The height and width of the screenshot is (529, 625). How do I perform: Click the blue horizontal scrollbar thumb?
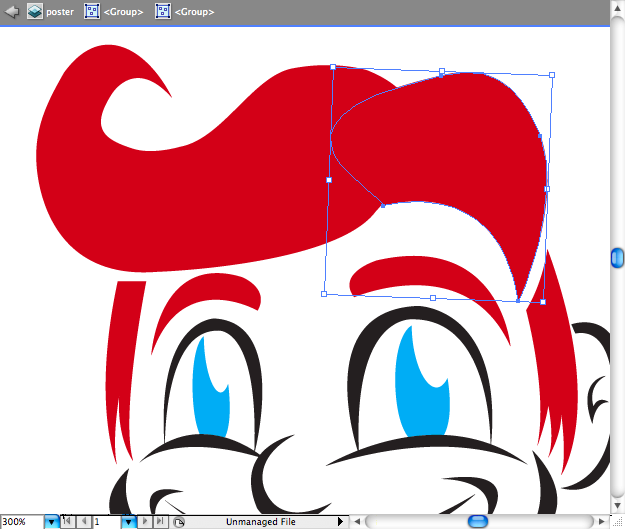click(x=478, y=521)
